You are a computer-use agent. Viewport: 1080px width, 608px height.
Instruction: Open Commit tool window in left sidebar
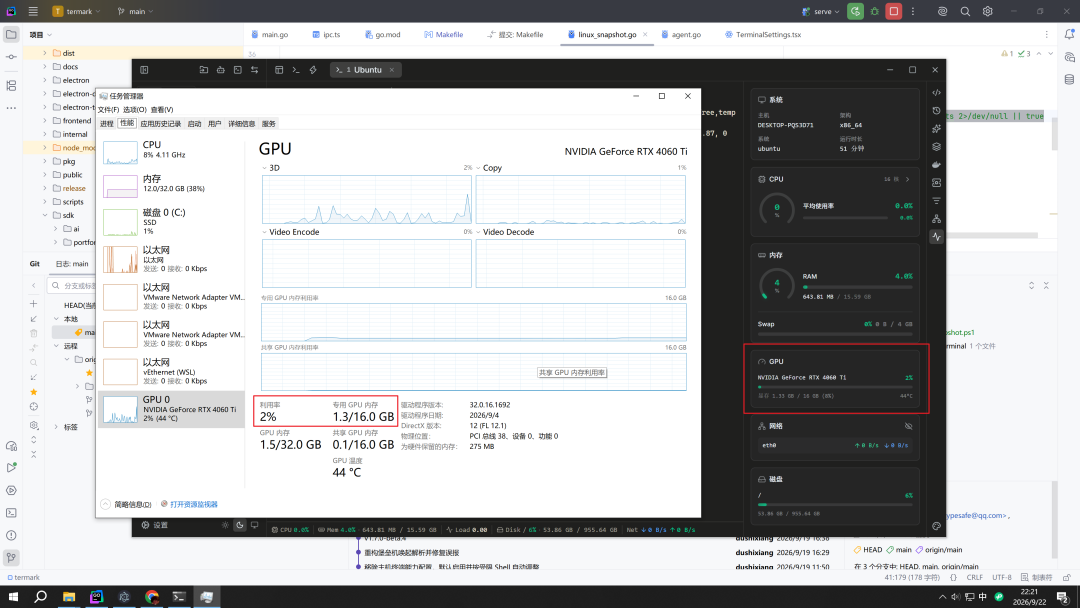[x=11, y=56]
